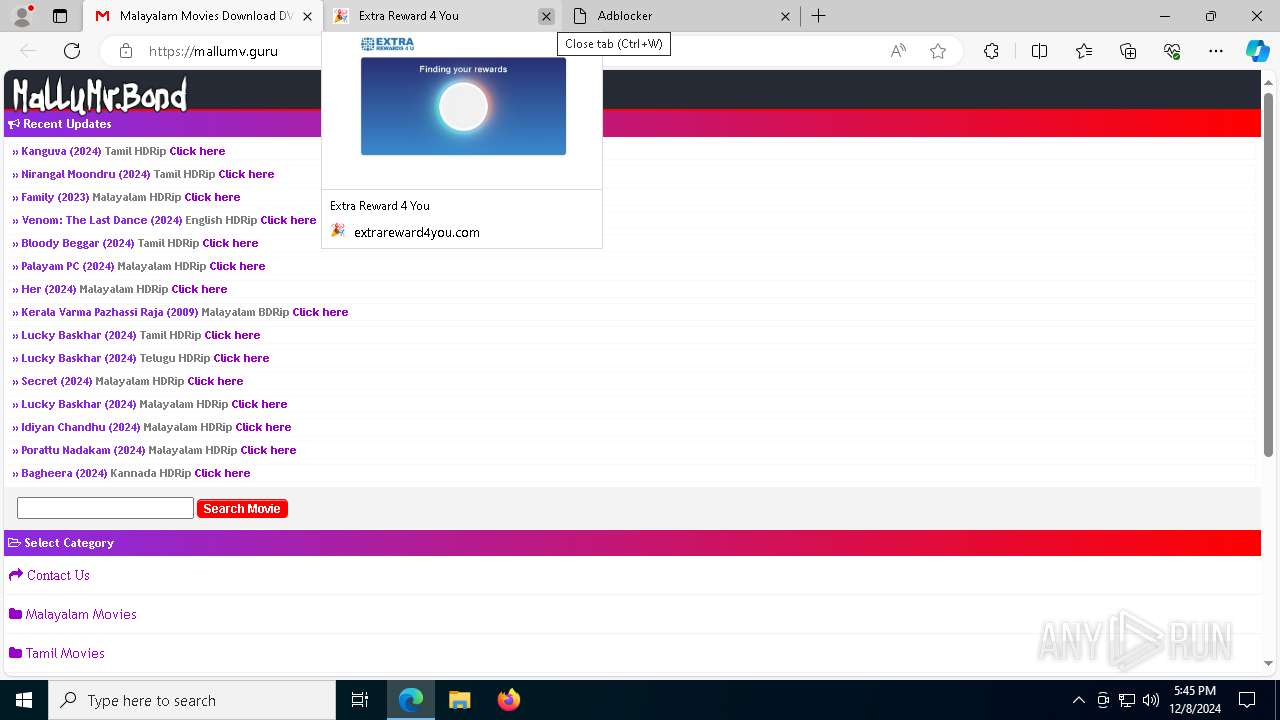Open the Extensions puzzle icon
This screenshot has width=1280, height=720.
[x=991, y=51]
